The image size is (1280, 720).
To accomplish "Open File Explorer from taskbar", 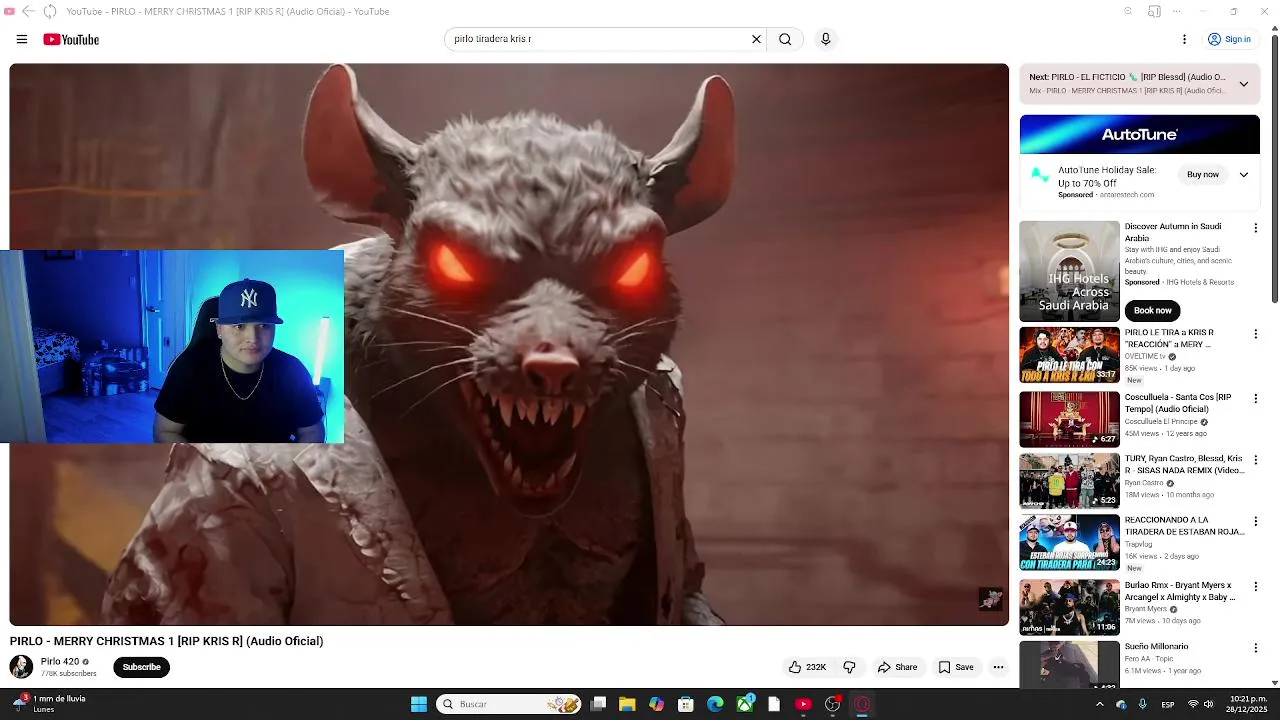I will pos(627,704).
